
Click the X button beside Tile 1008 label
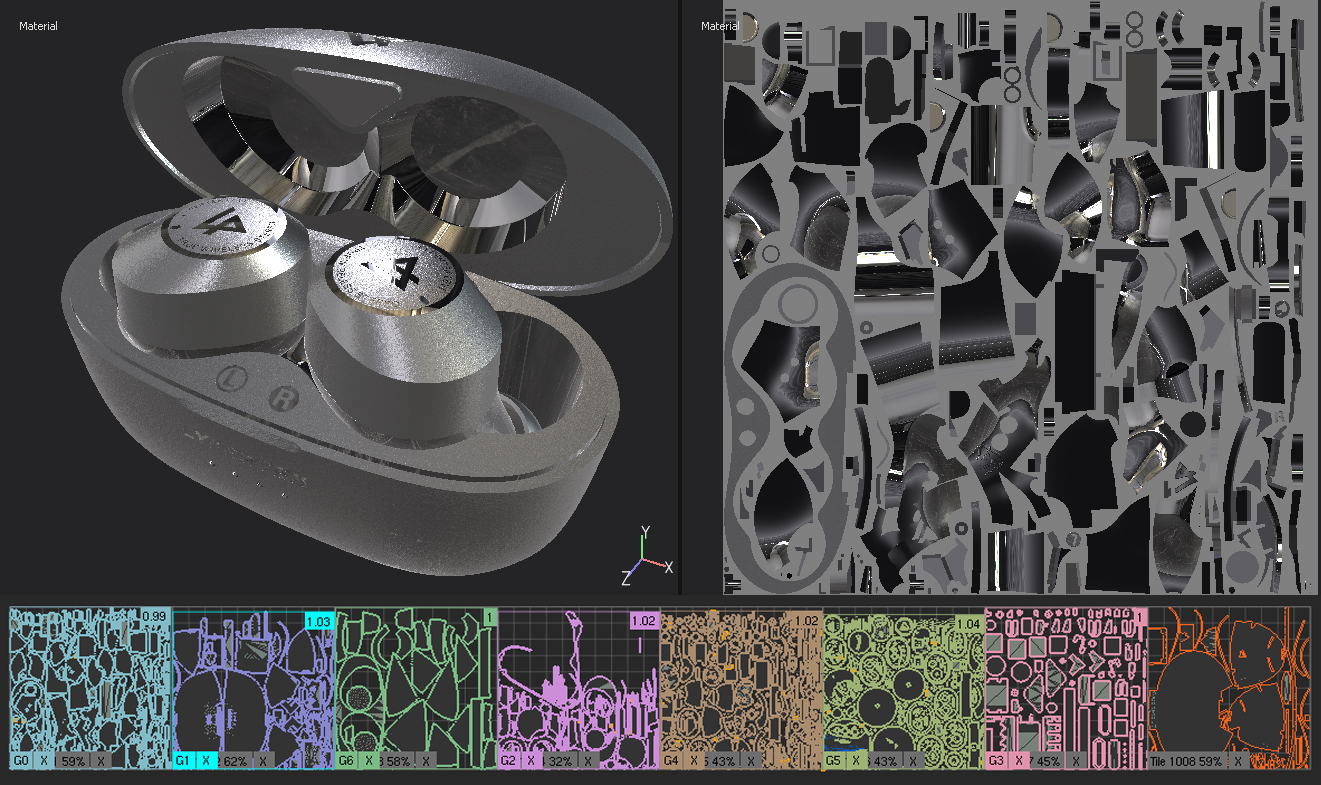coord(1238,761)
